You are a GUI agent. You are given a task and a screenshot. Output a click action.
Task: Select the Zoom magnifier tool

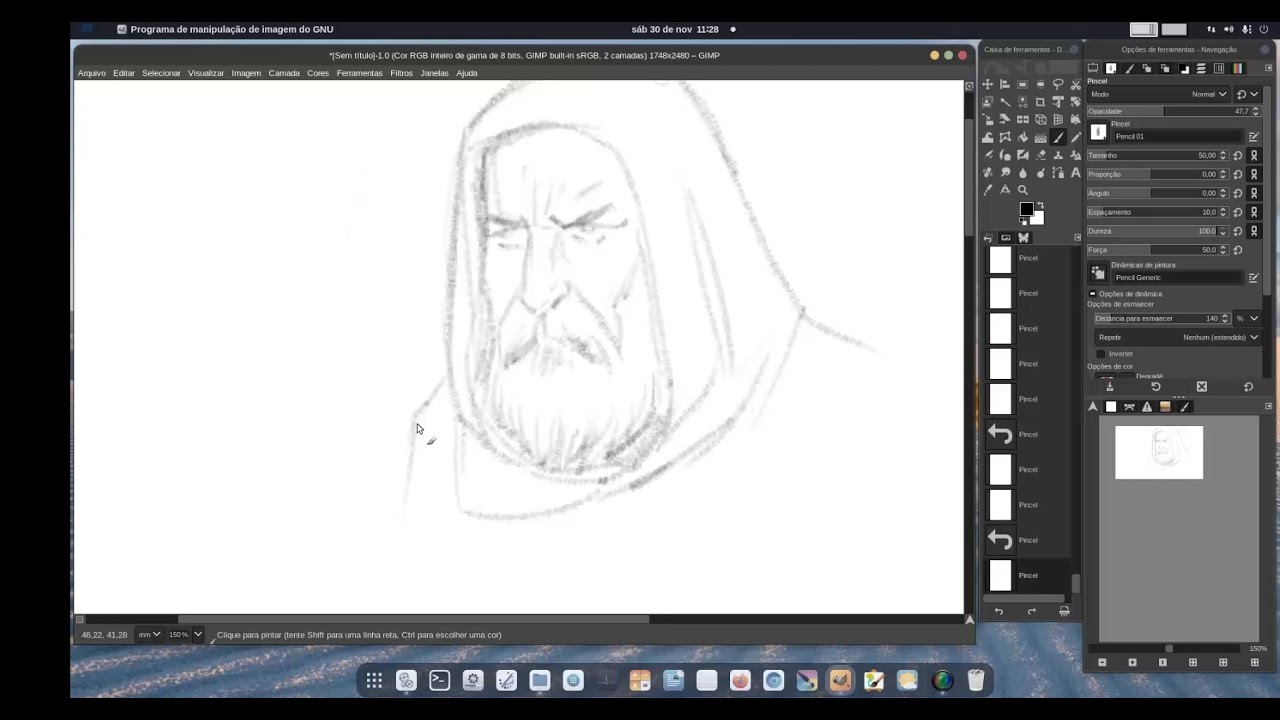1022,190
